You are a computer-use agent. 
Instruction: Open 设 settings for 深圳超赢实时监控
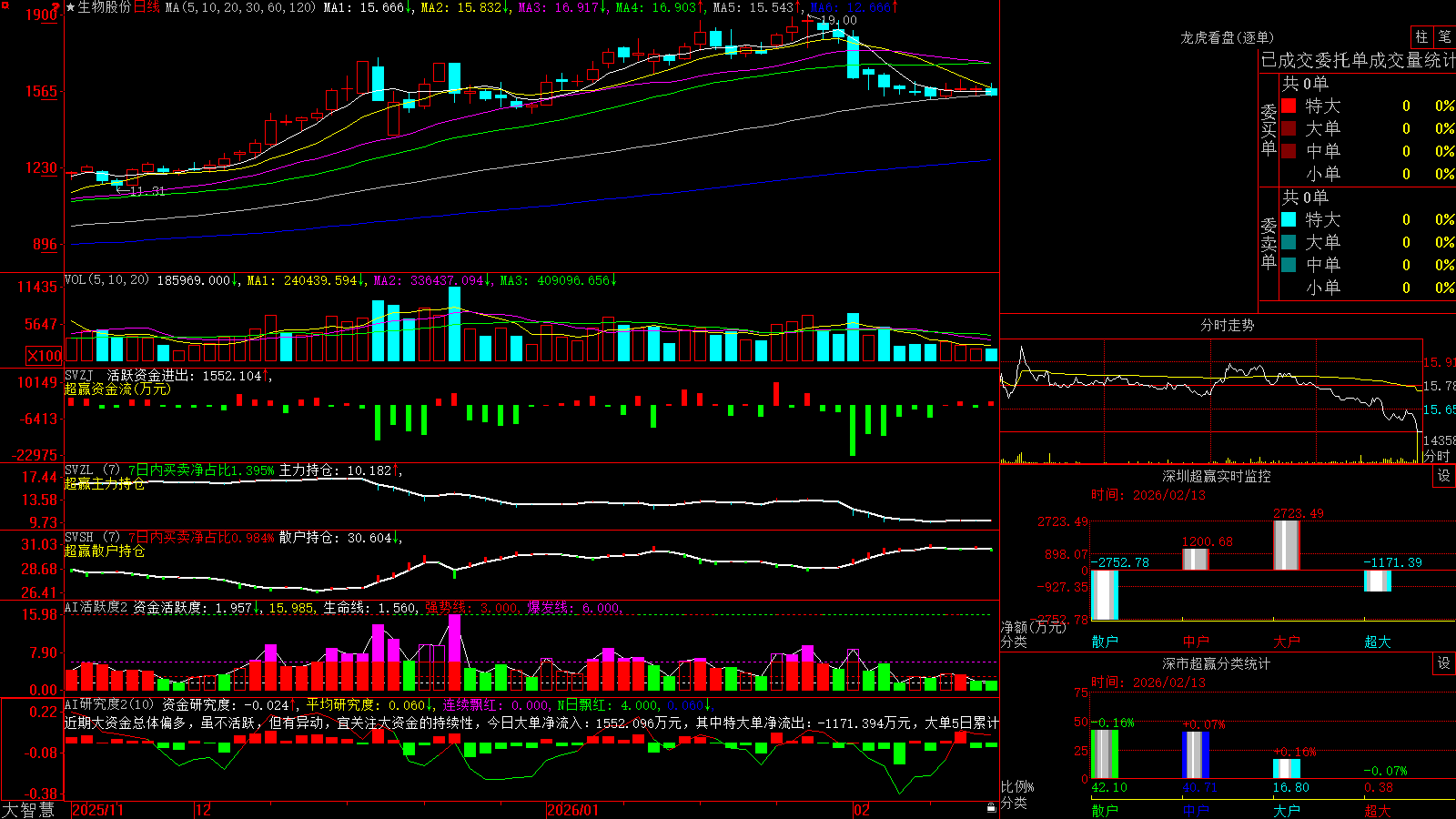coord(1444,476)
